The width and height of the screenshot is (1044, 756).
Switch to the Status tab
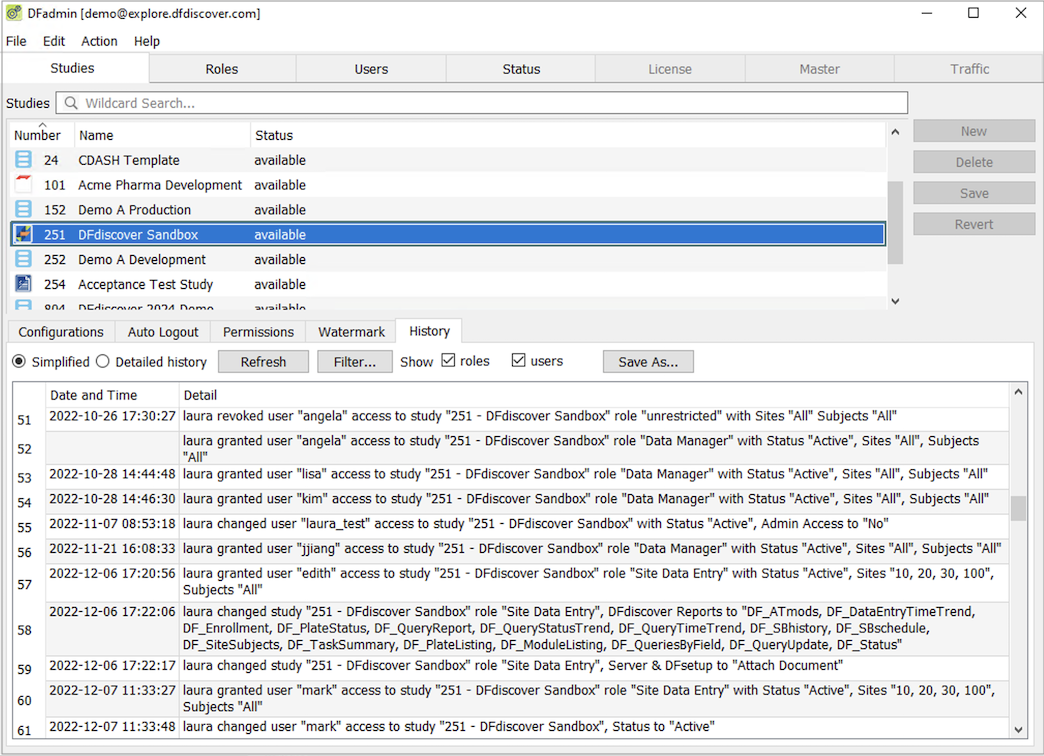[521, 69]
